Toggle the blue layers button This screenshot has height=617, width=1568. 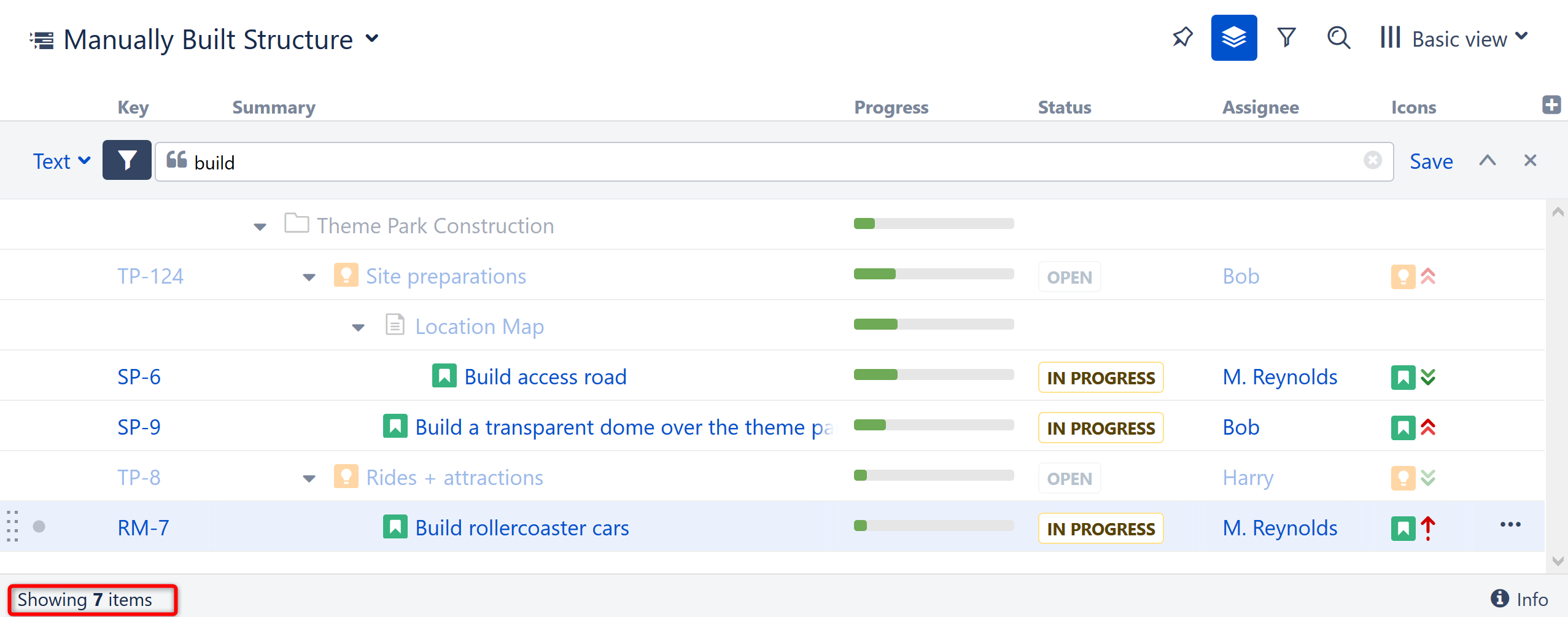(x=1233, y=38)
